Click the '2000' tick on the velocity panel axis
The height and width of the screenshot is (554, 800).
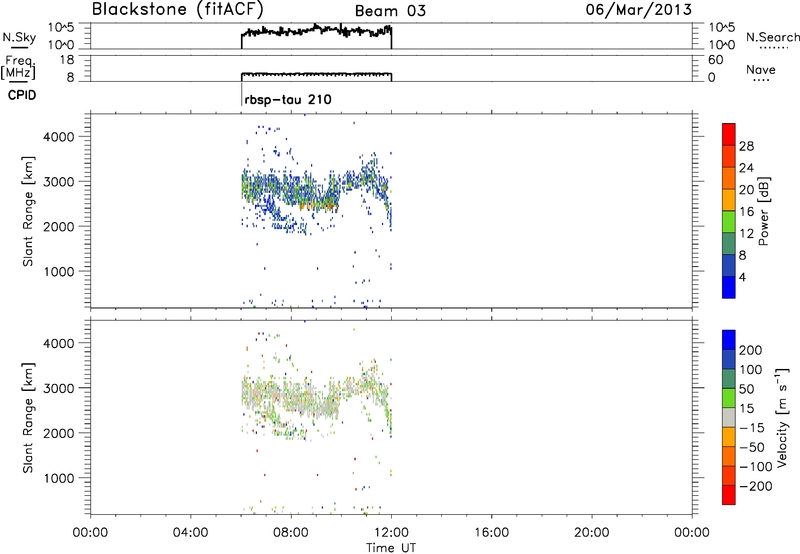pyautogui.click(x=59, y=433)
